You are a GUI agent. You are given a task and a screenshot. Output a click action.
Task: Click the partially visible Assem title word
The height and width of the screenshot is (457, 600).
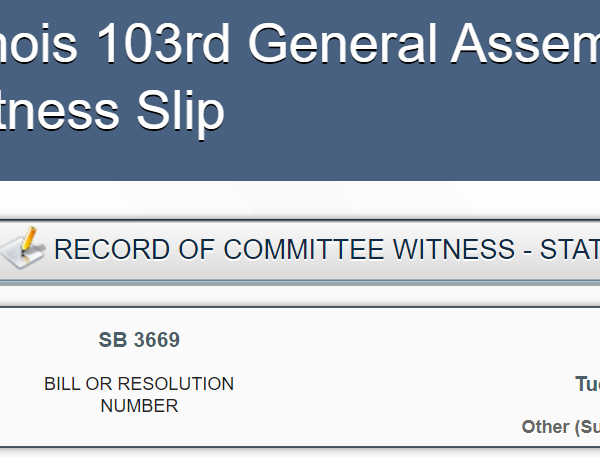[525, 43]
